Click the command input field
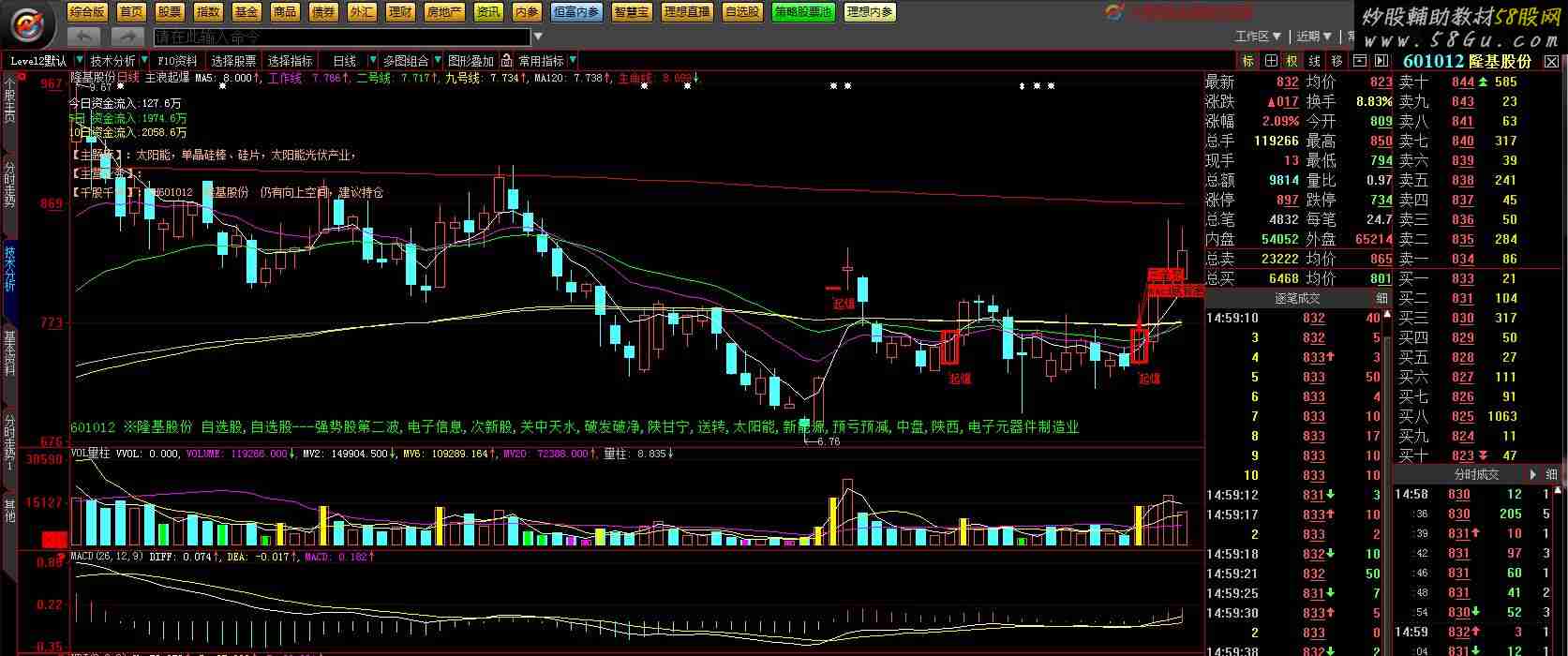 (341, 37)
